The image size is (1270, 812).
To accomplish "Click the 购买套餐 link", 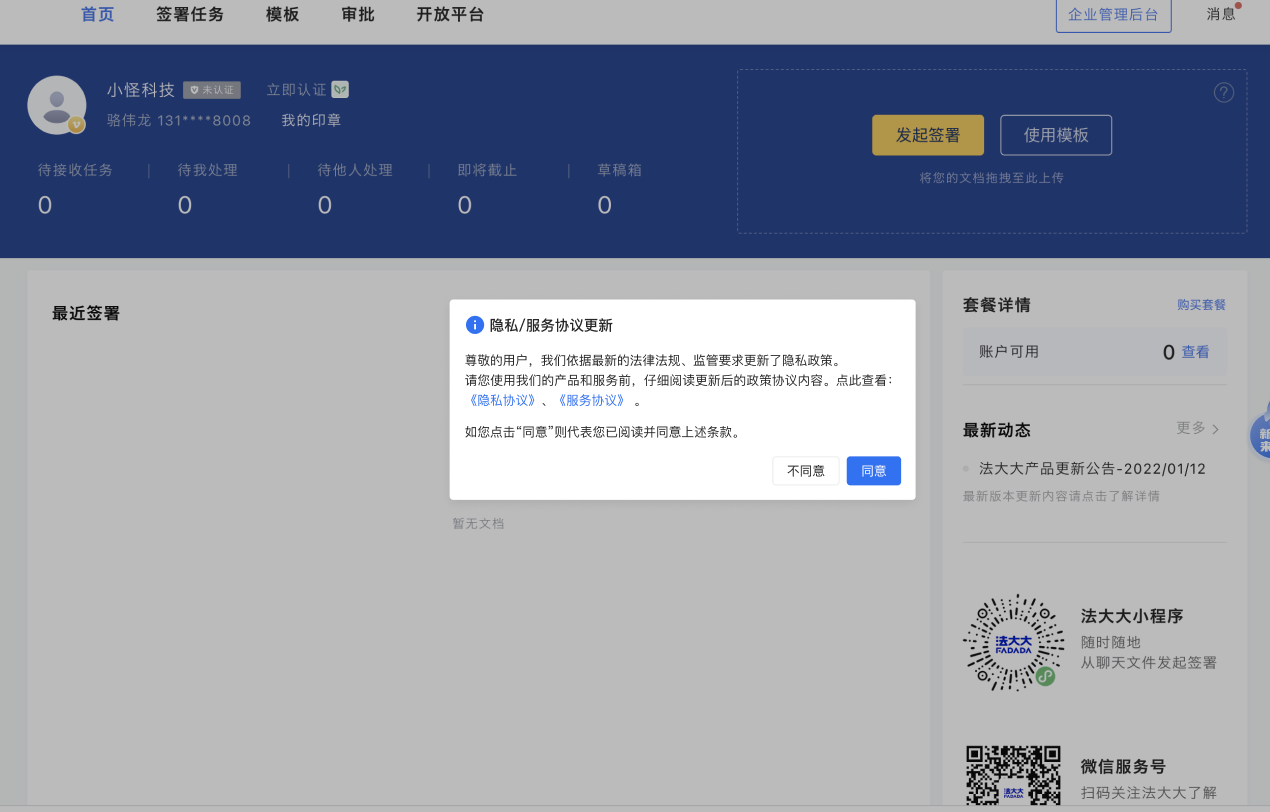I will click(x=1201, y=305).
